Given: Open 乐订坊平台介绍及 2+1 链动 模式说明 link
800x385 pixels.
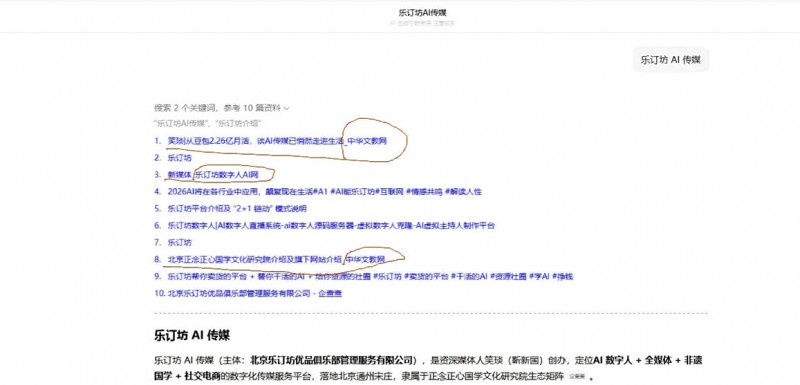Looking at the screenshot, I should [x=237, y=209].
